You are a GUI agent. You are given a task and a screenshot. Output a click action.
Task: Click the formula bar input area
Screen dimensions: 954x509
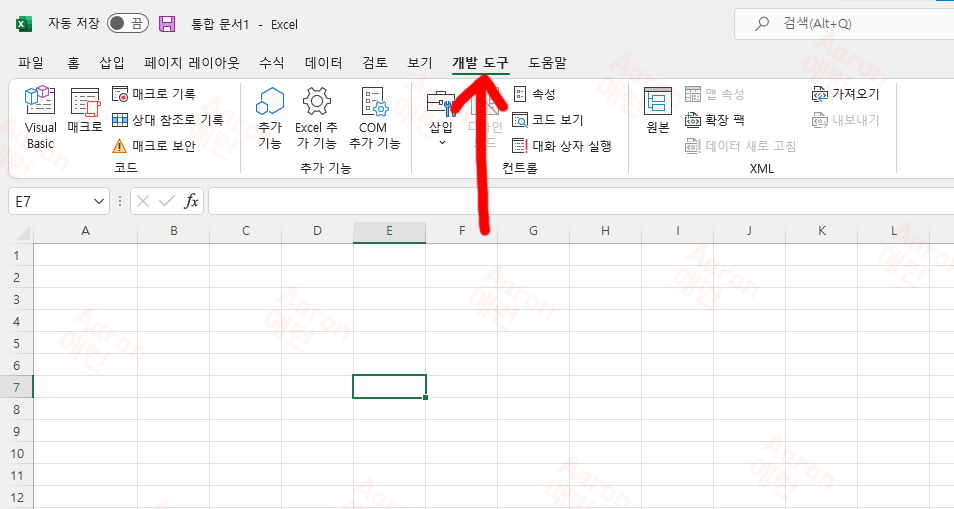581,201
